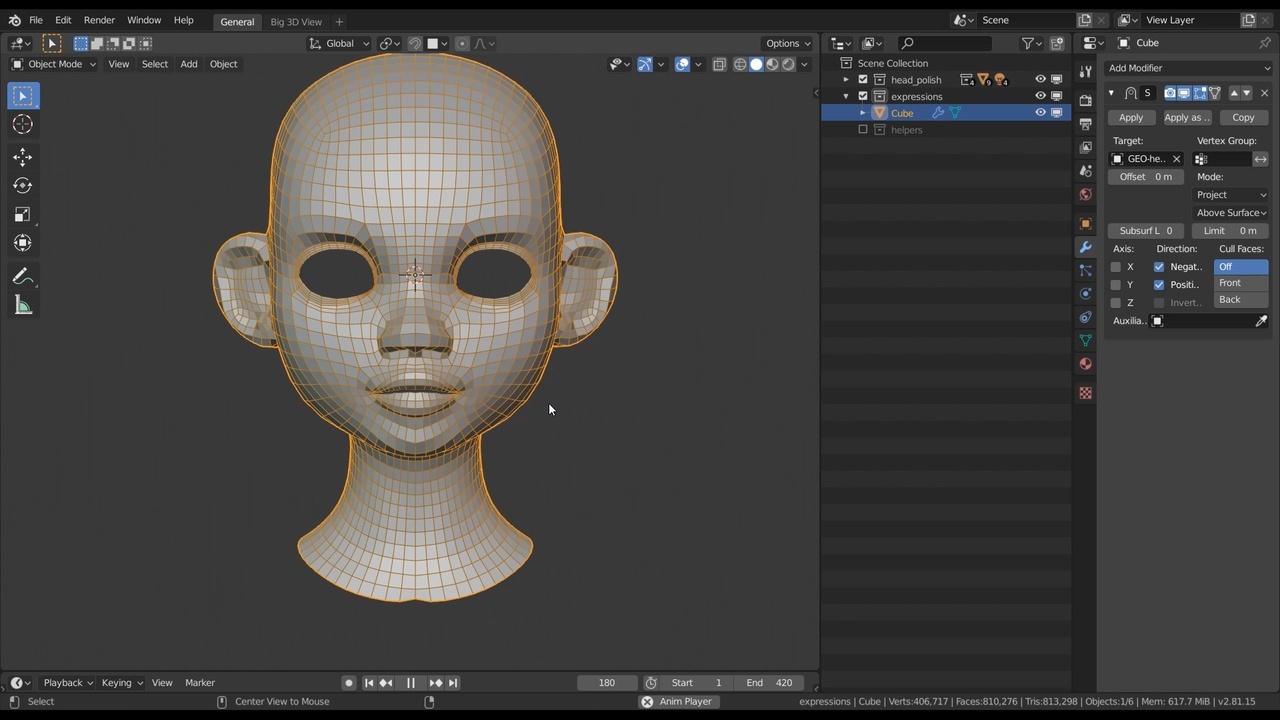Enable the X axis checkbox
Screen dimensions: 1280x720
tap(1116, 267)
